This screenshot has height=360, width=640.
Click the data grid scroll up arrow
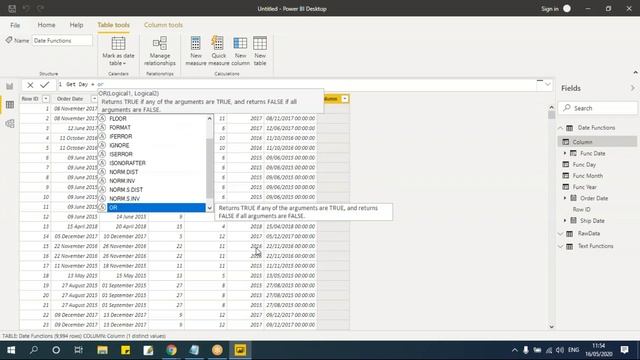click(x=551, y=107)
